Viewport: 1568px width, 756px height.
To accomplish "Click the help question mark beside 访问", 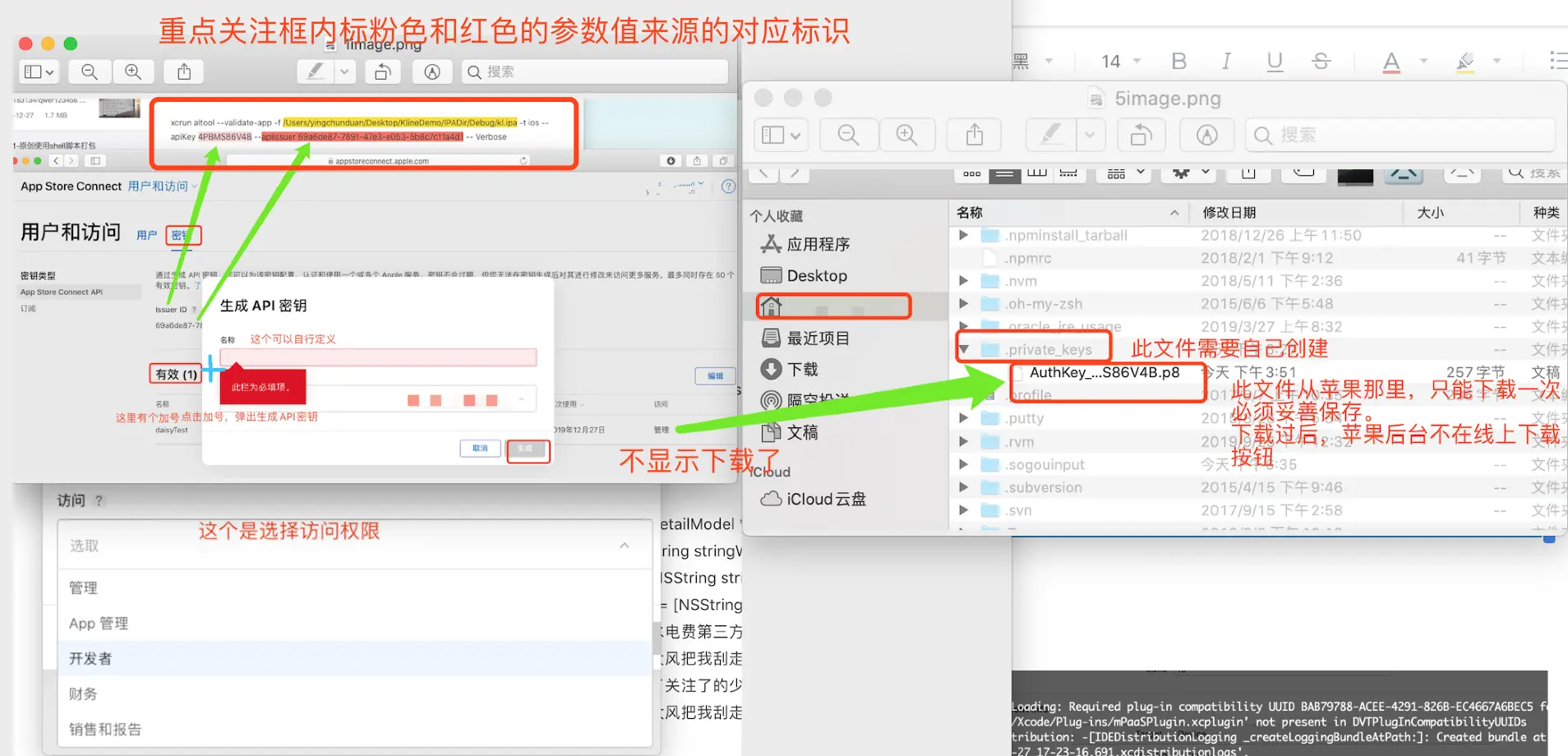I will coord(99,500).
